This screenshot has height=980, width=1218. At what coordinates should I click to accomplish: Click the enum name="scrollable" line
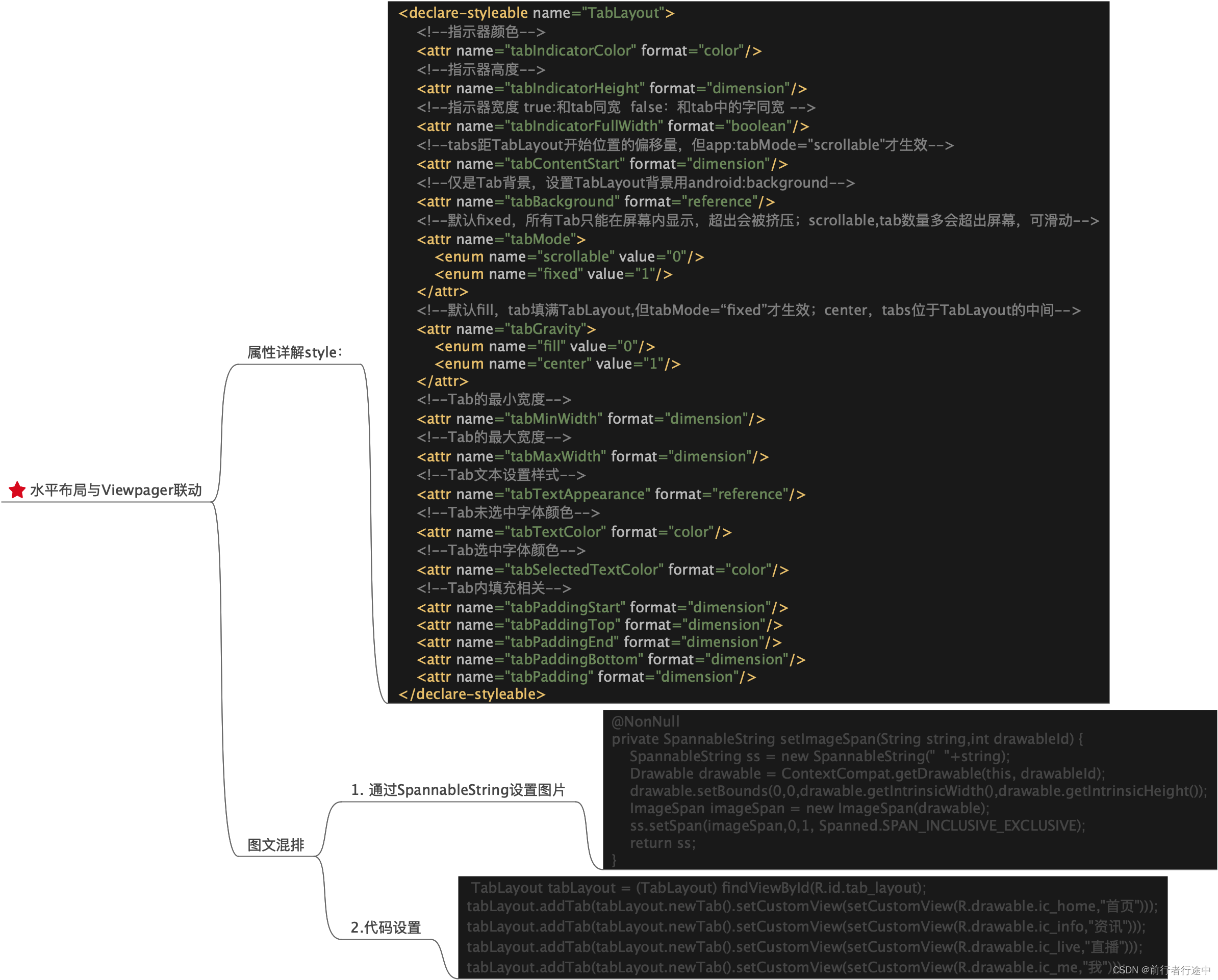569,257
